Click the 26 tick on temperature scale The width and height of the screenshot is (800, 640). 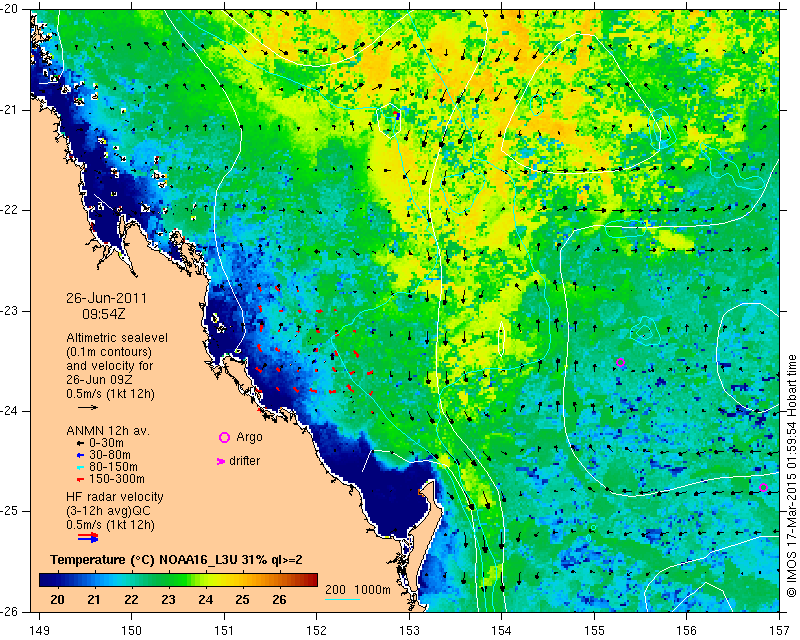279,599
